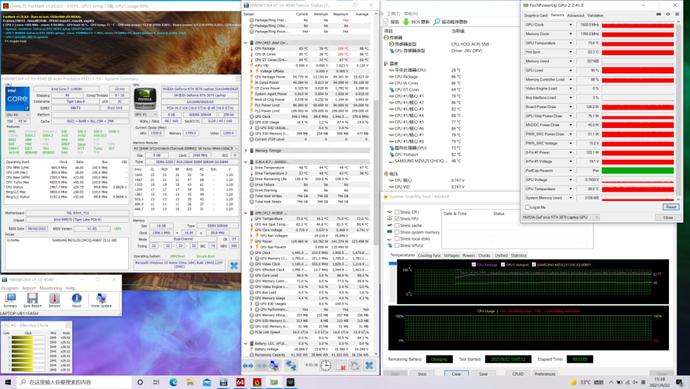
Task: Launch Microsoft Edge from the taskbar
Action: point(173,382)
